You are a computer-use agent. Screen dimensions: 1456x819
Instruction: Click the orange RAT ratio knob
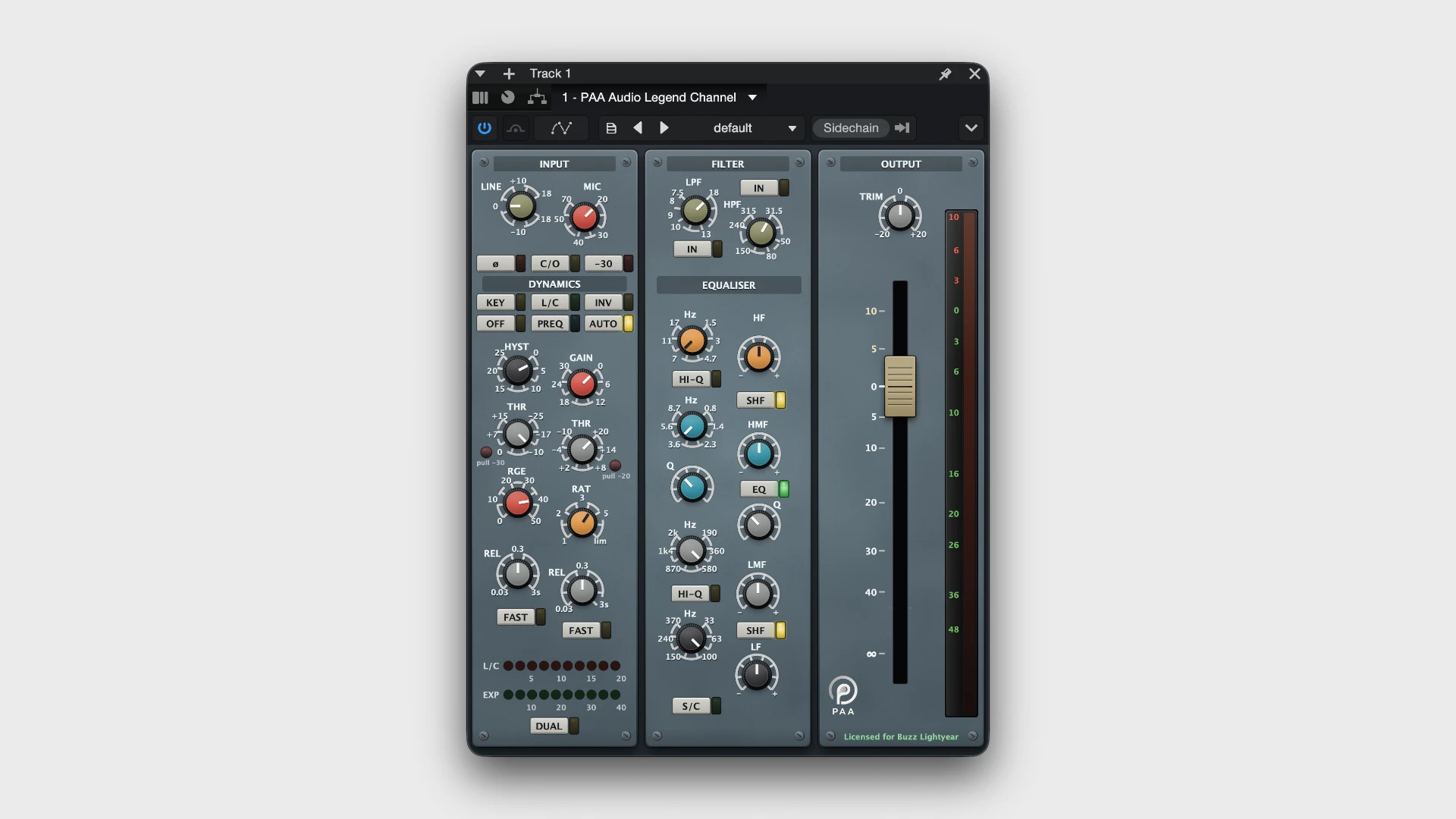coord(582,522)
